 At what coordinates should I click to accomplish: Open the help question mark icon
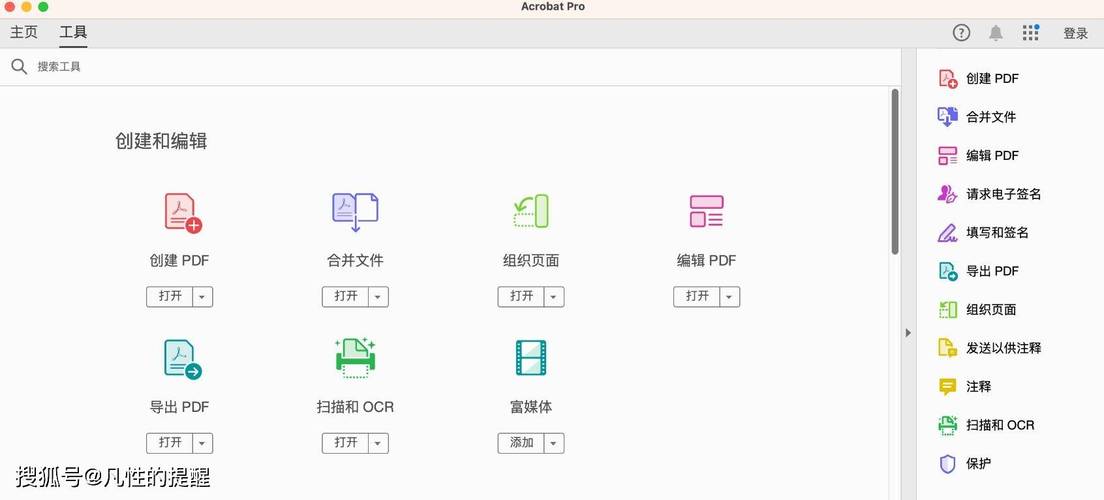pos(961,32)
